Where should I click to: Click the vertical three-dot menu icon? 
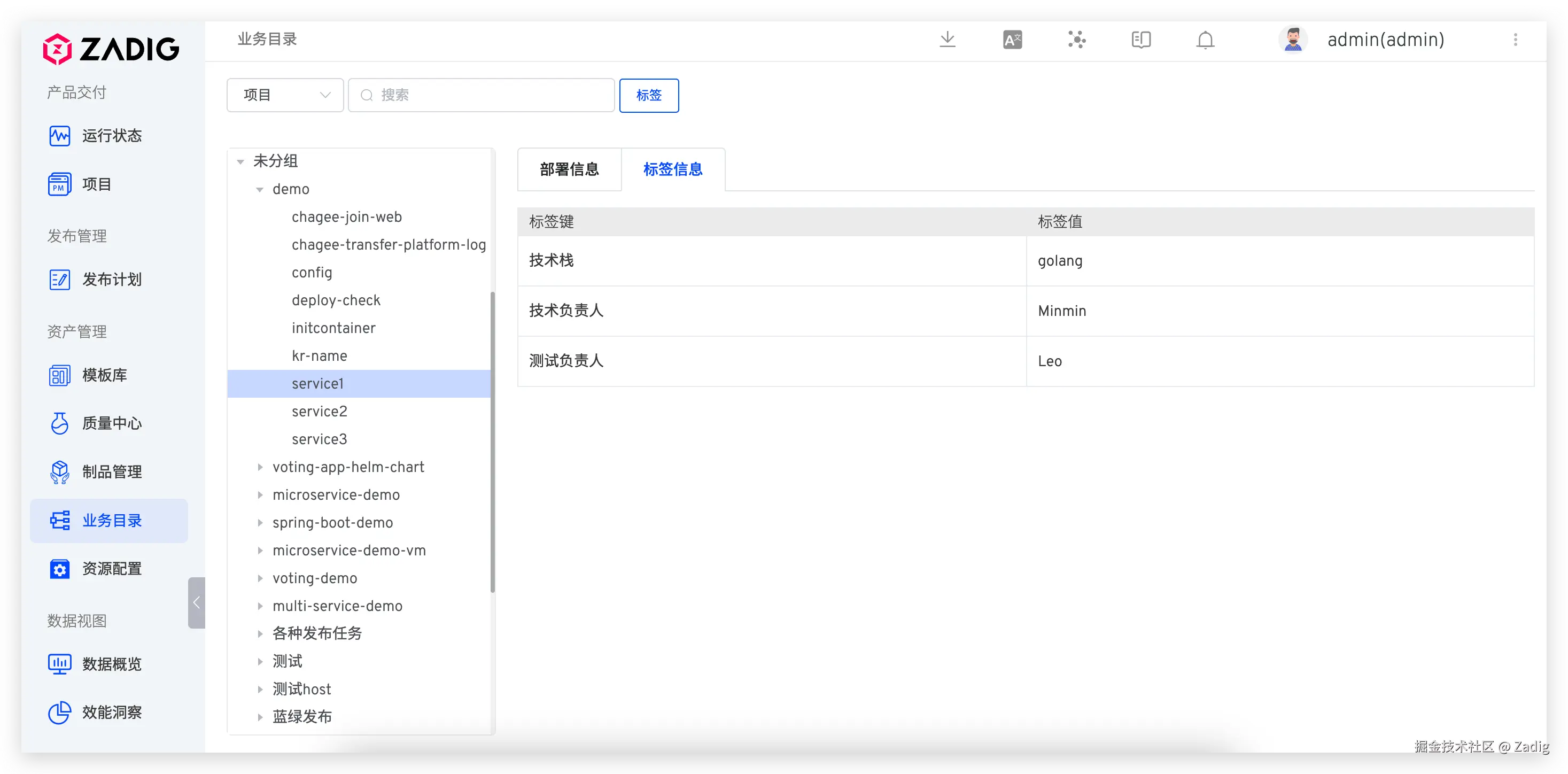coord(1515,40)
